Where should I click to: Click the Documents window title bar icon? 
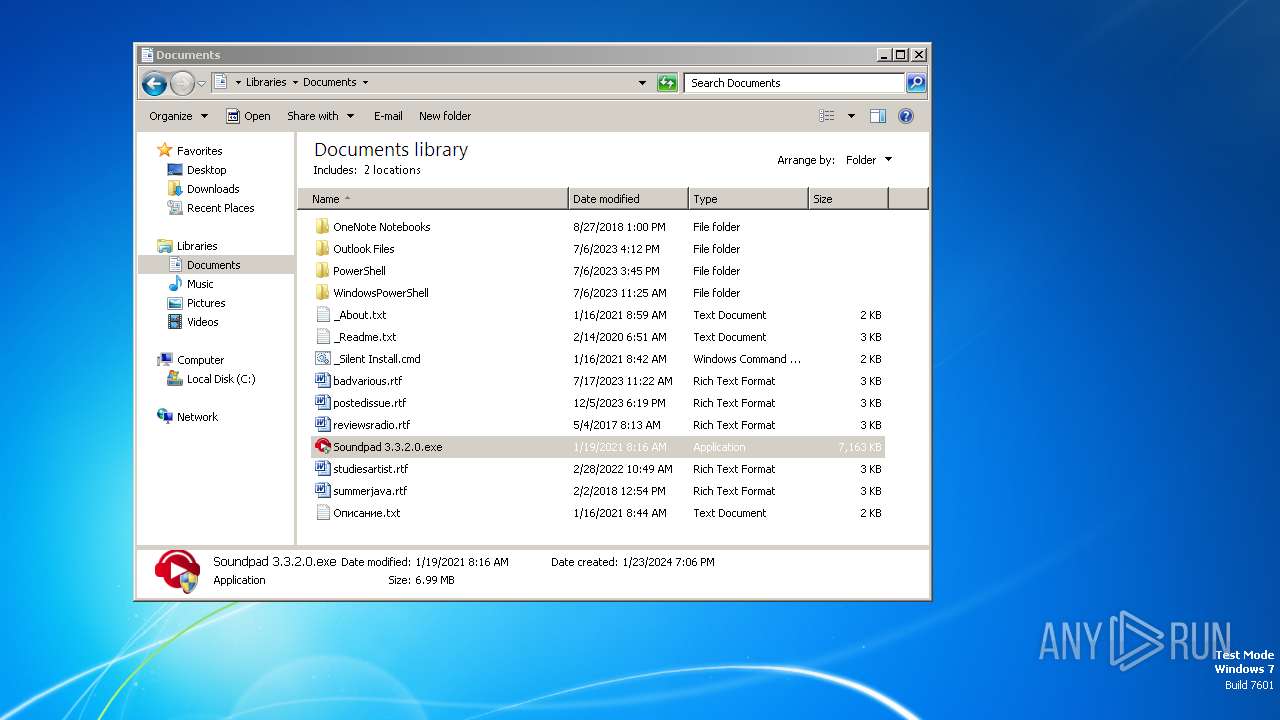[x=147, y=55]
